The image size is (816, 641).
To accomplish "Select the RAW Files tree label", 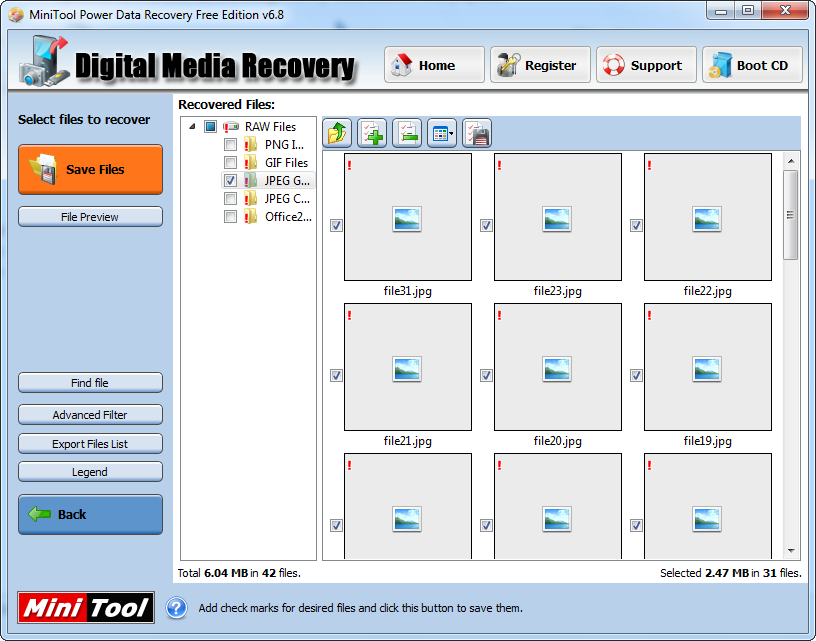I will [270, 127].
